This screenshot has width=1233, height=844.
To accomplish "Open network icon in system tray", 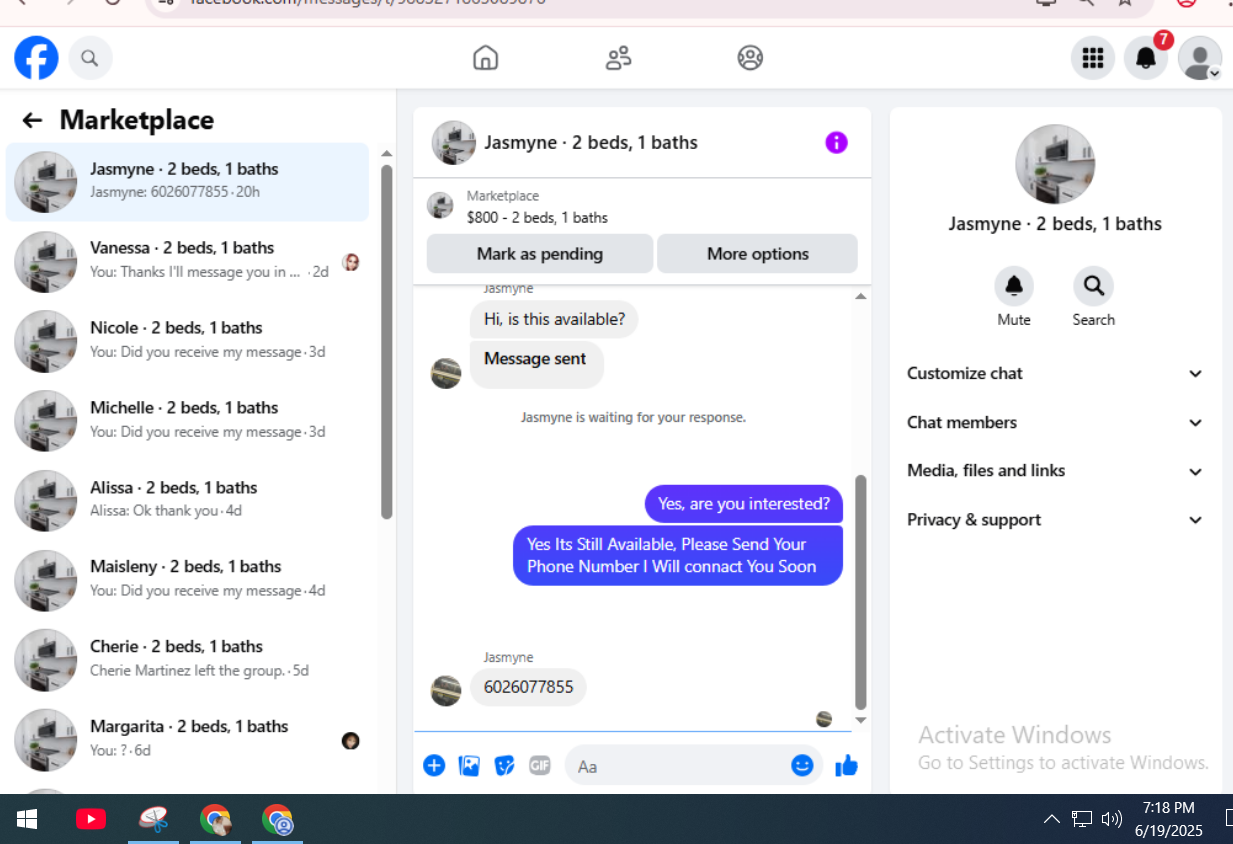I will tap(1081, 819).
